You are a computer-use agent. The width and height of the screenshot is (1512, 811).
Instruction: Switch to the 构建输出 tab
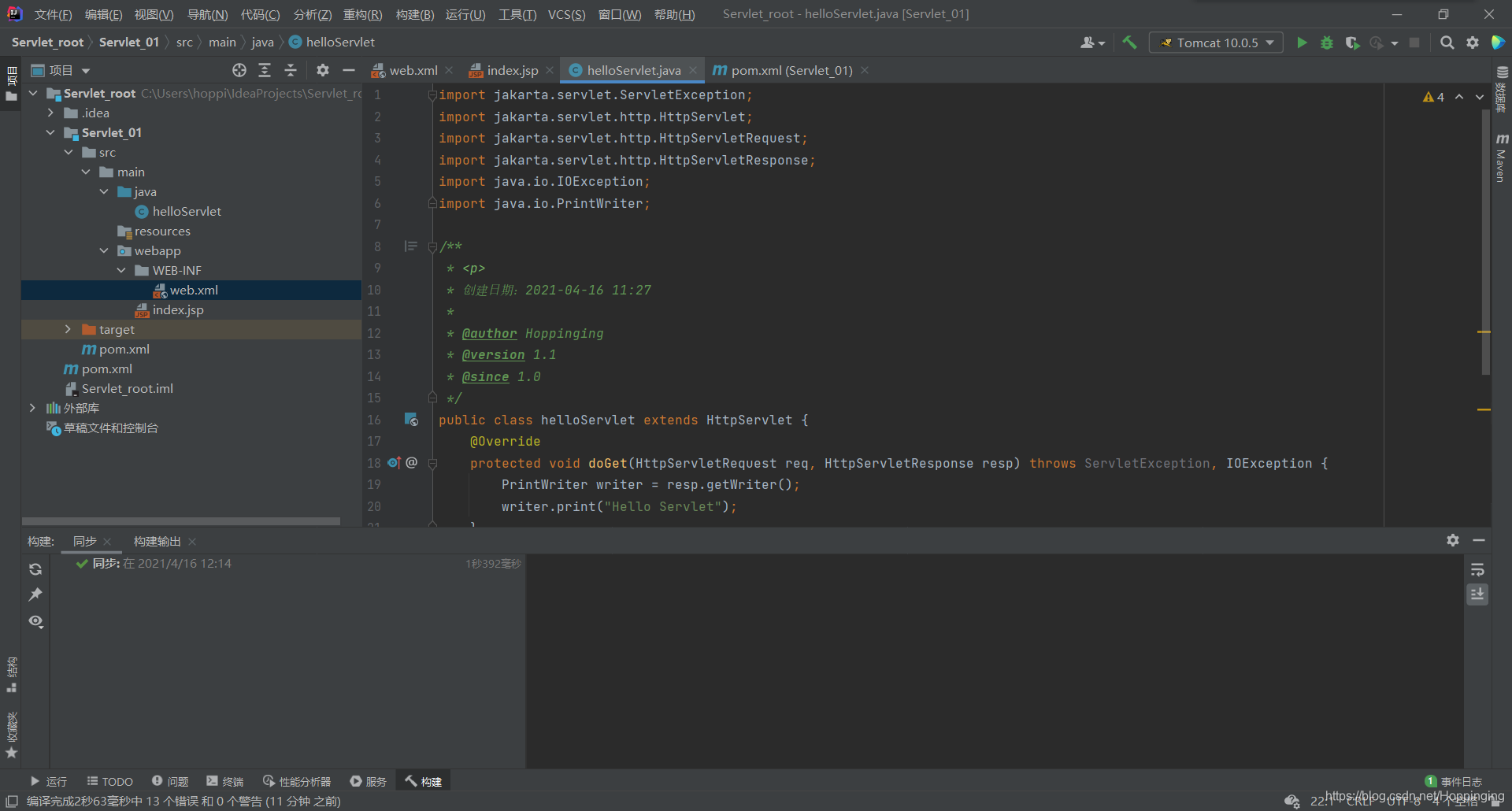pyautogui.click(x=157, y=541)
